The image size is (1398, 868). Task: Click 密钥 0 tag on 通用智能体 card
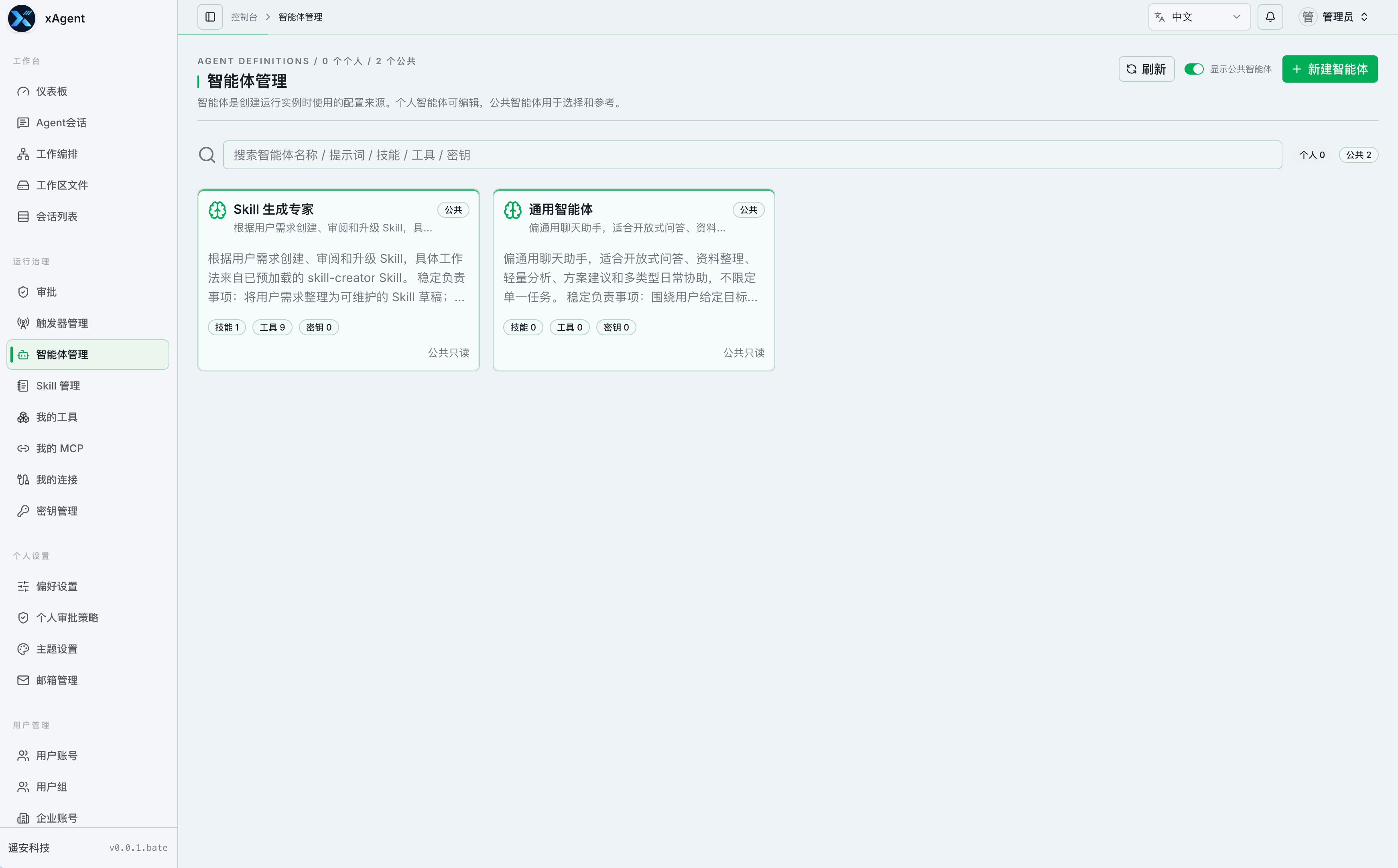(616, 327)
